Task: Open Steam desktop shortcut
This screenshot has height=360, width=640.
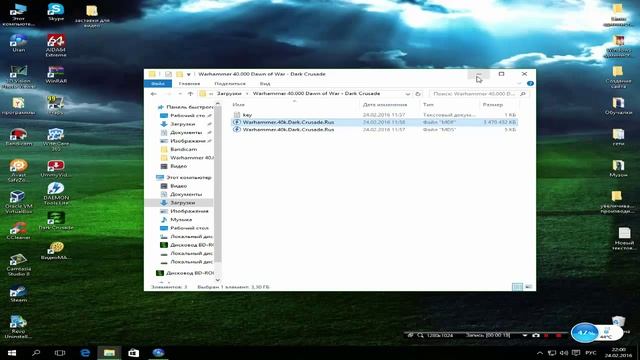Action: tap(18, 293)
